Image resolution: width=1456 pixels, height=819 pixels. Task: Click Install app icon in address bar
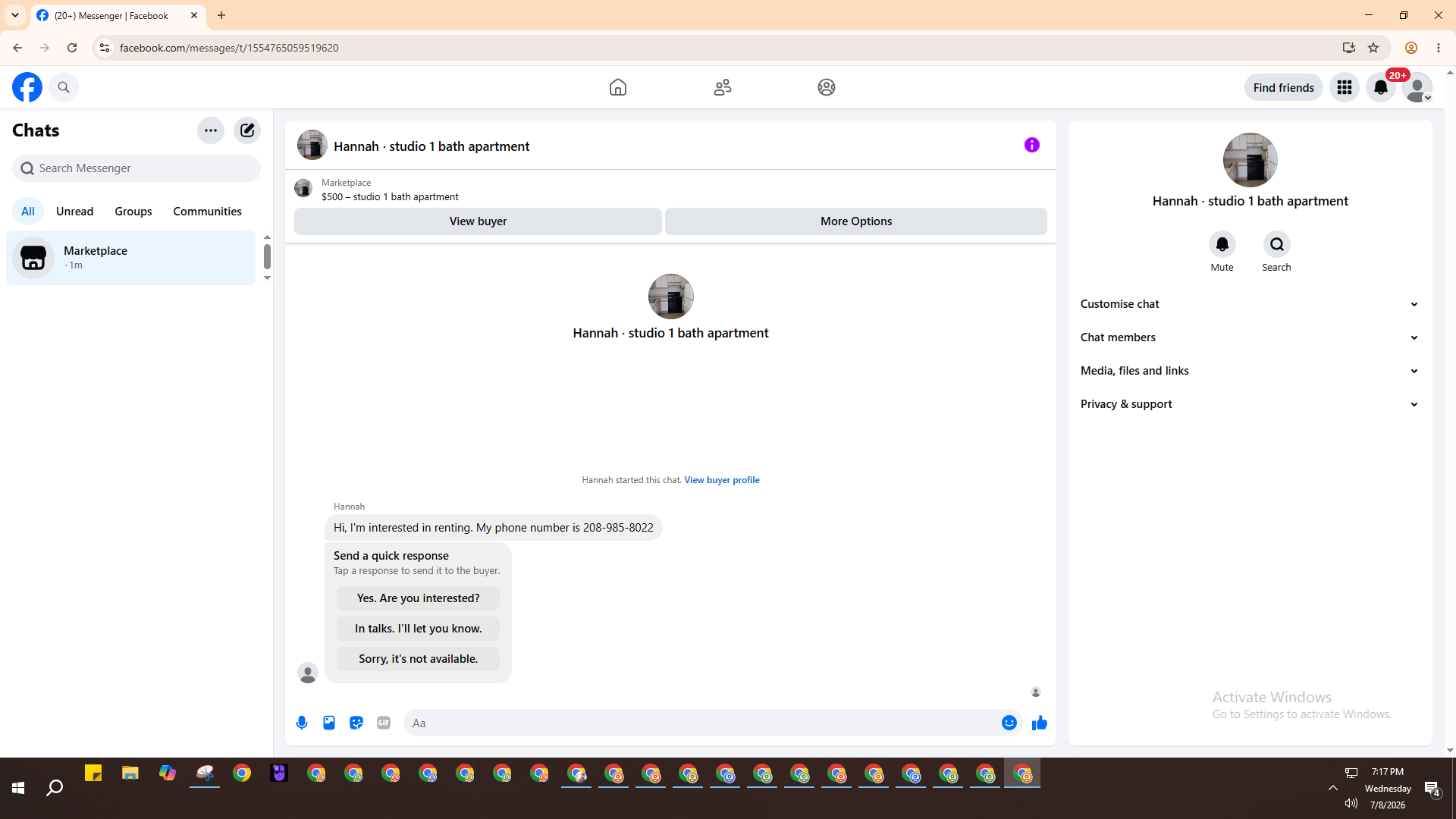1348,48
